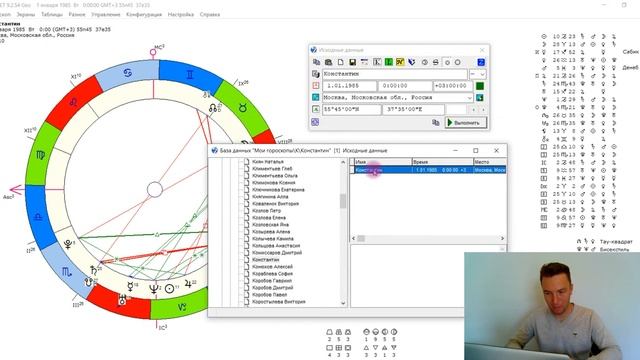Click the Sun symbol in the natal chart

click(x=169, y=289)
